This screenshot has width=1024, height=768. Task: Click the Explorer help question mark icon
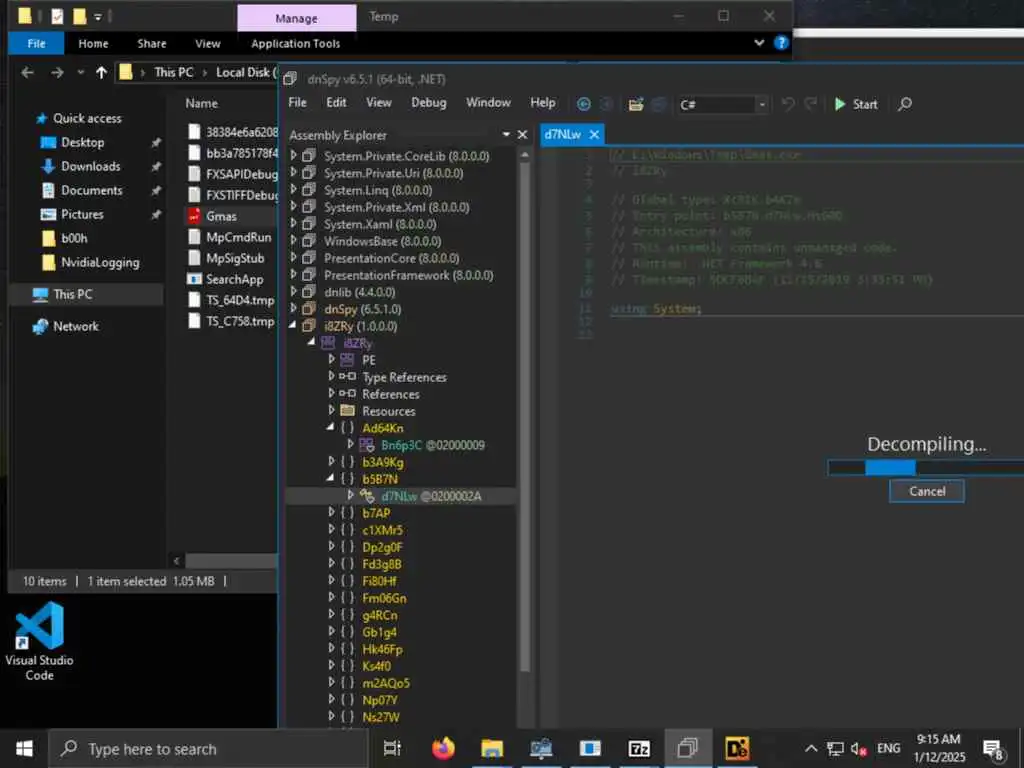point(781,43)
